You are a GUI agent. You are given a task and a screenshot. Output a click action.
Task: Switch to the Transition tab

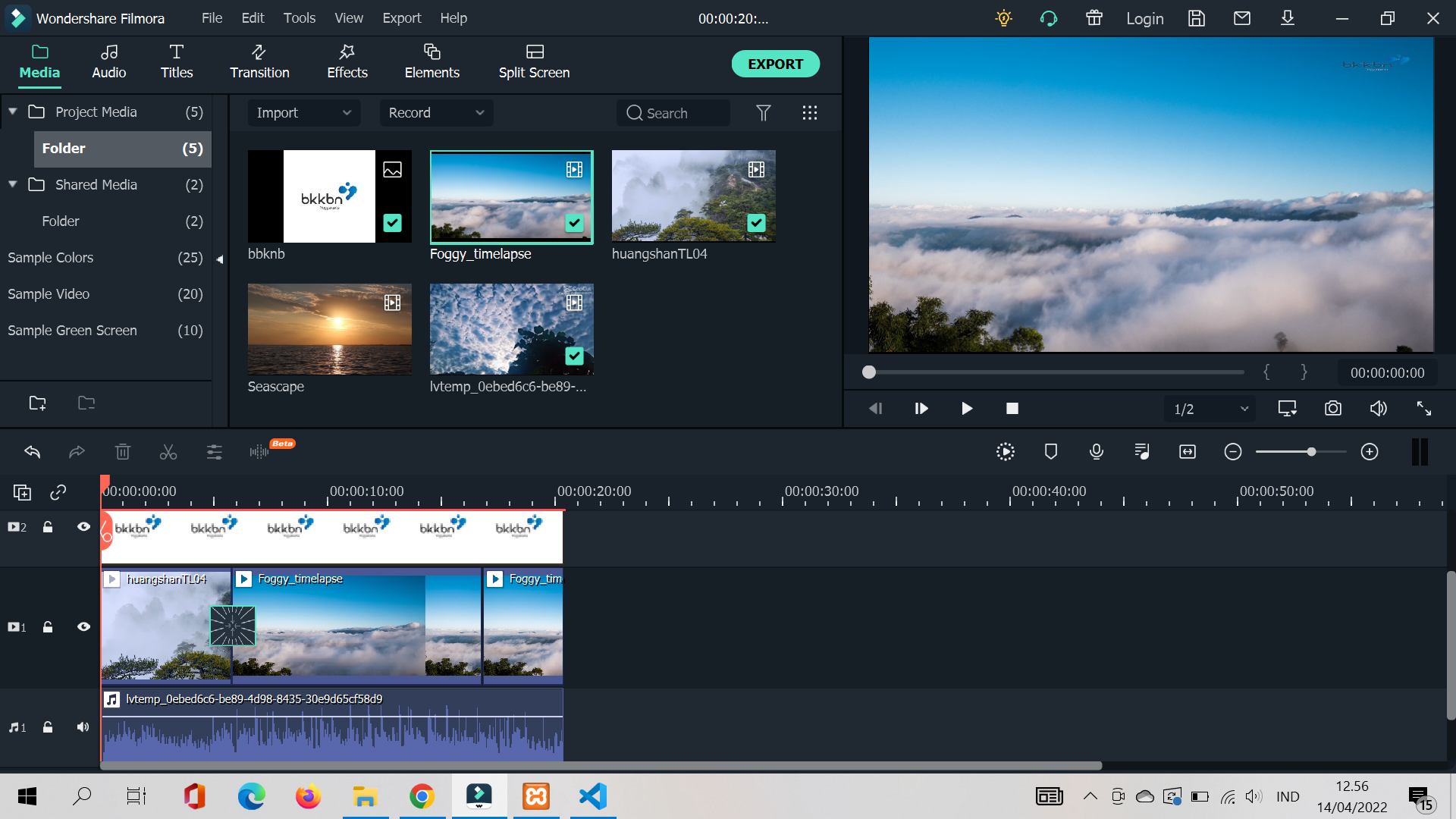coord(259,62)
